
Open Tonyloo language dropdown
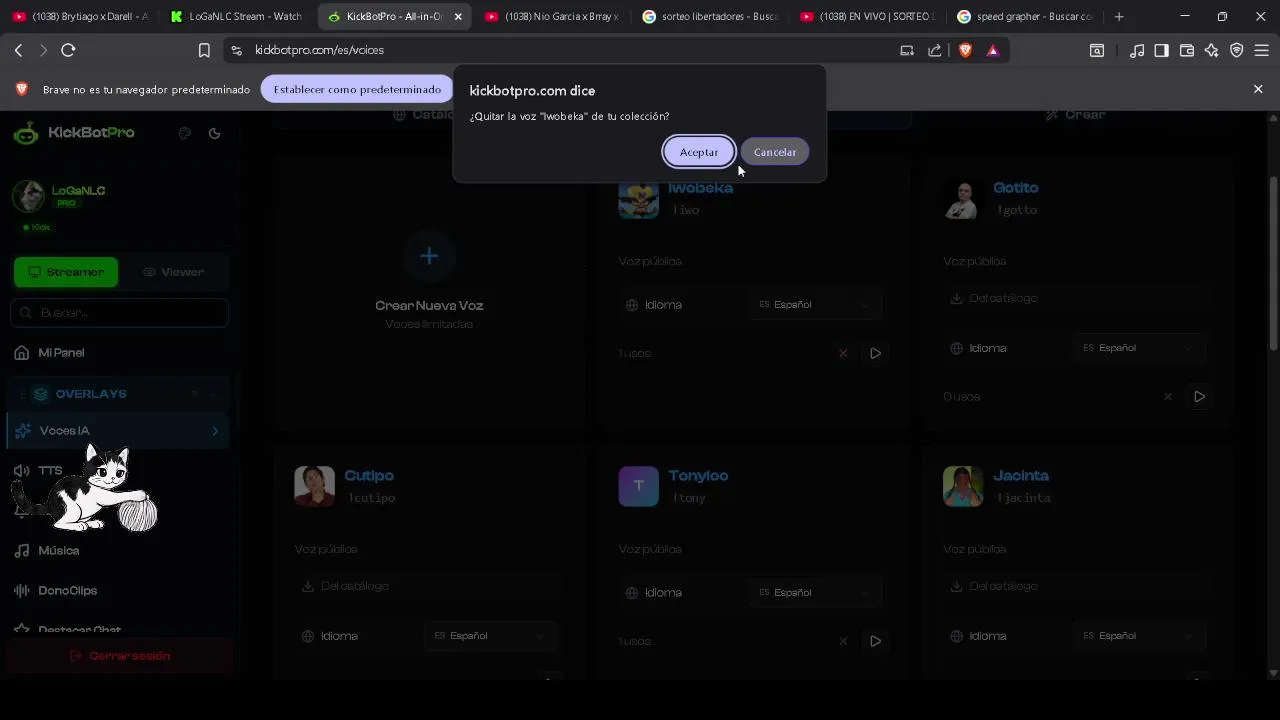point(814,592)
